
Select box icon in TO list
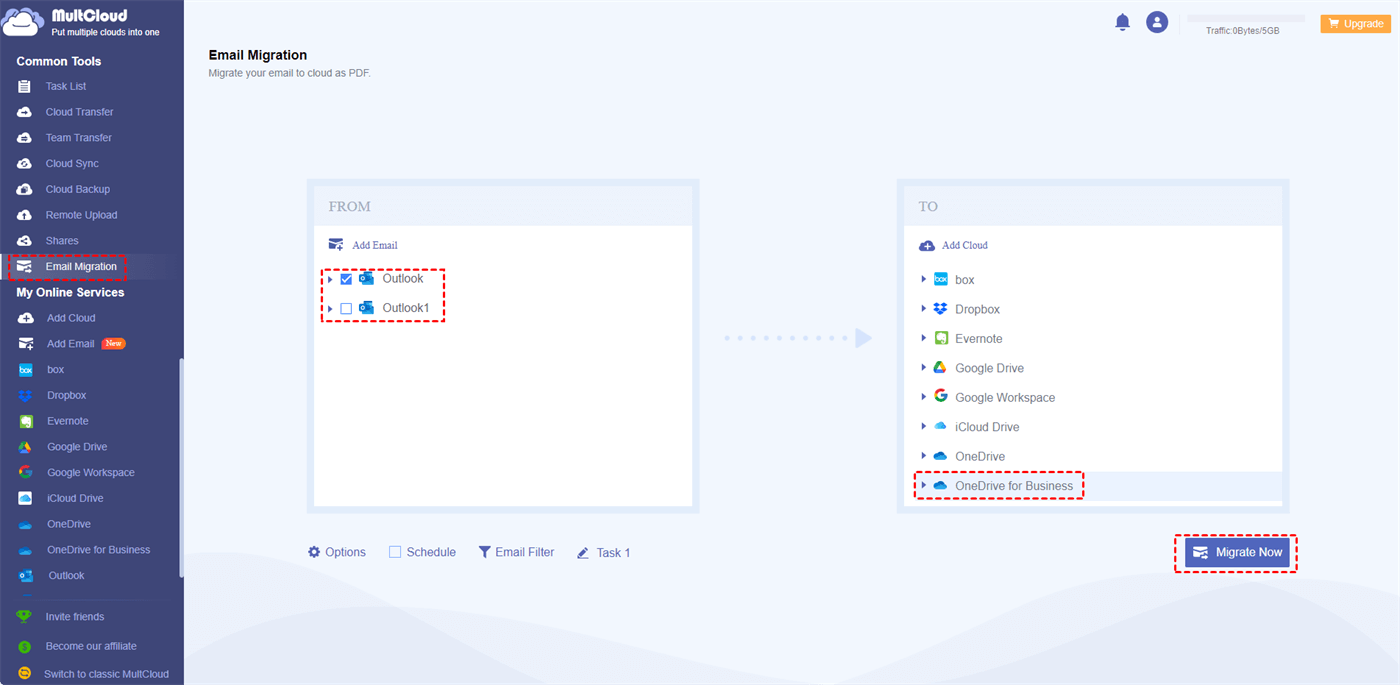tap(940, 280)
